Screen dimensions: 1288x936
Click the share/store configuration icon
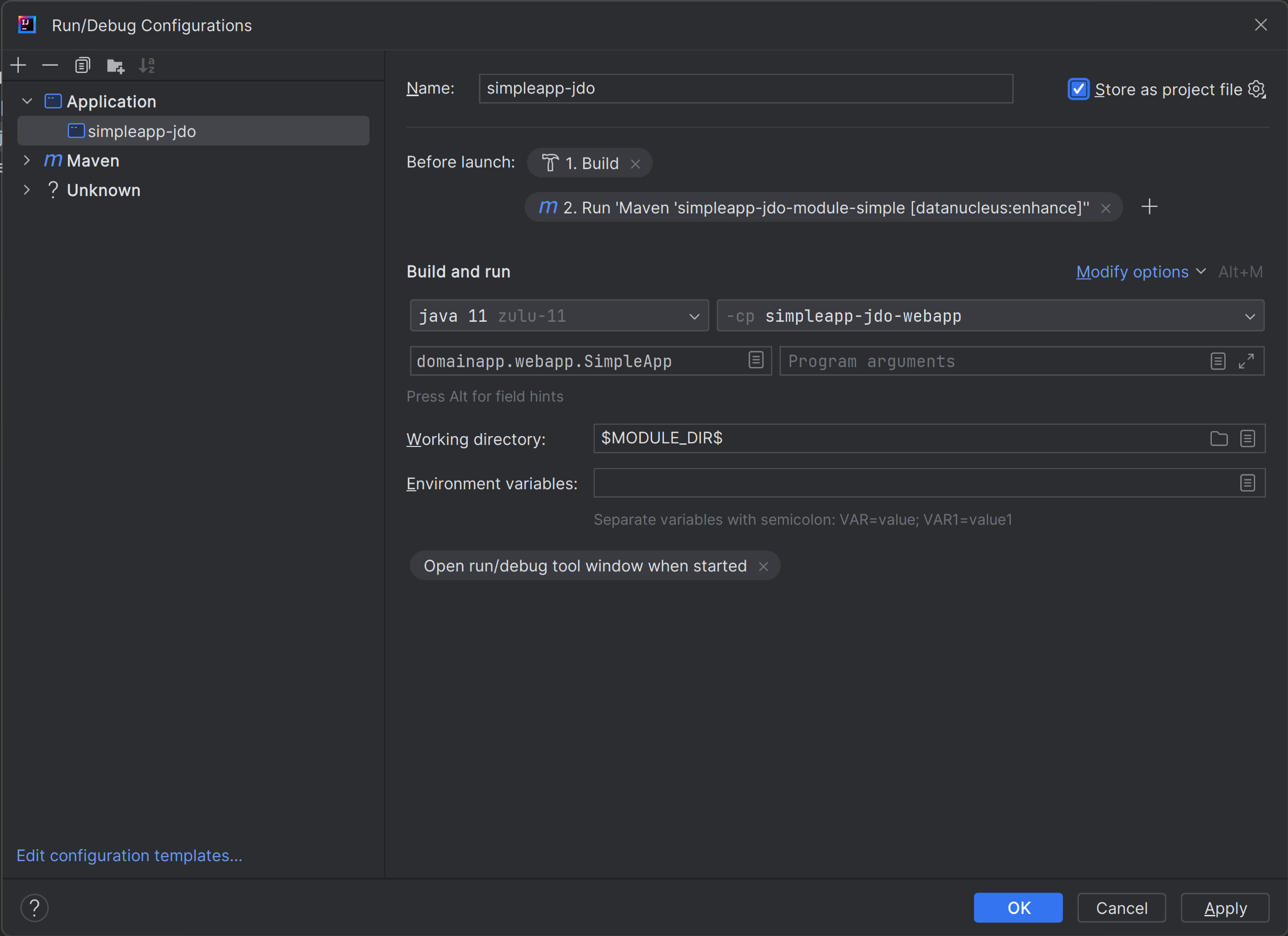click(x=1258, y=88)
